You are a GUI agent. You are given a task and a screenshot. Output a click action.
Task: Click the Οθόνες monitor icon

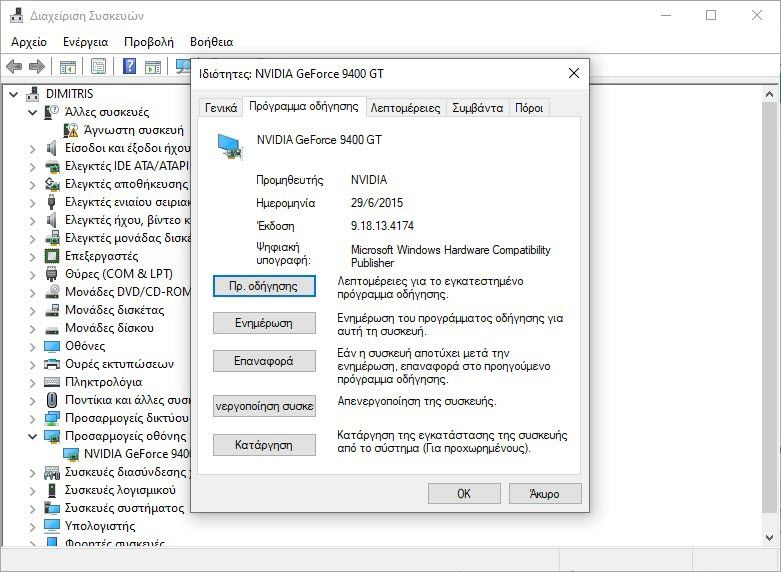(x=52, y=346)
